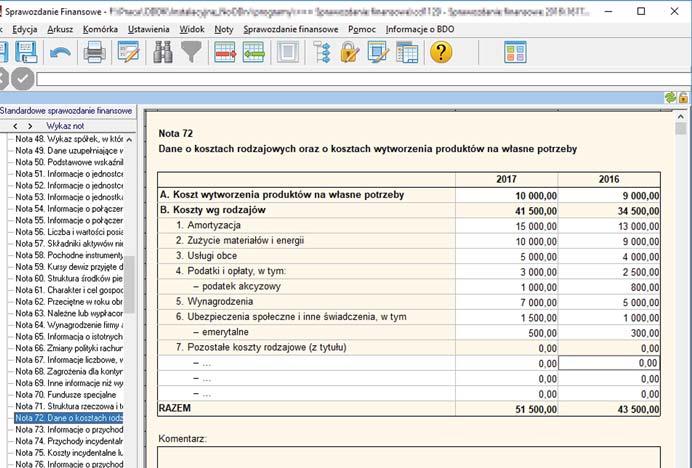Select Nota 75 Koszty incydentalne item
The image size is (692, 468).
pos(69,453)
